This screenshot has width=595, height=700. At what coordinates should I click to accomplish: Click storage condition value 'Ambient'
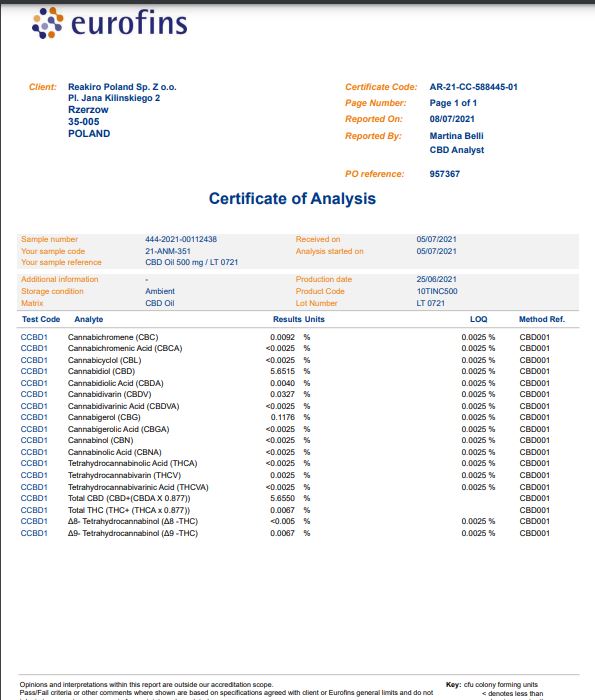160,292
